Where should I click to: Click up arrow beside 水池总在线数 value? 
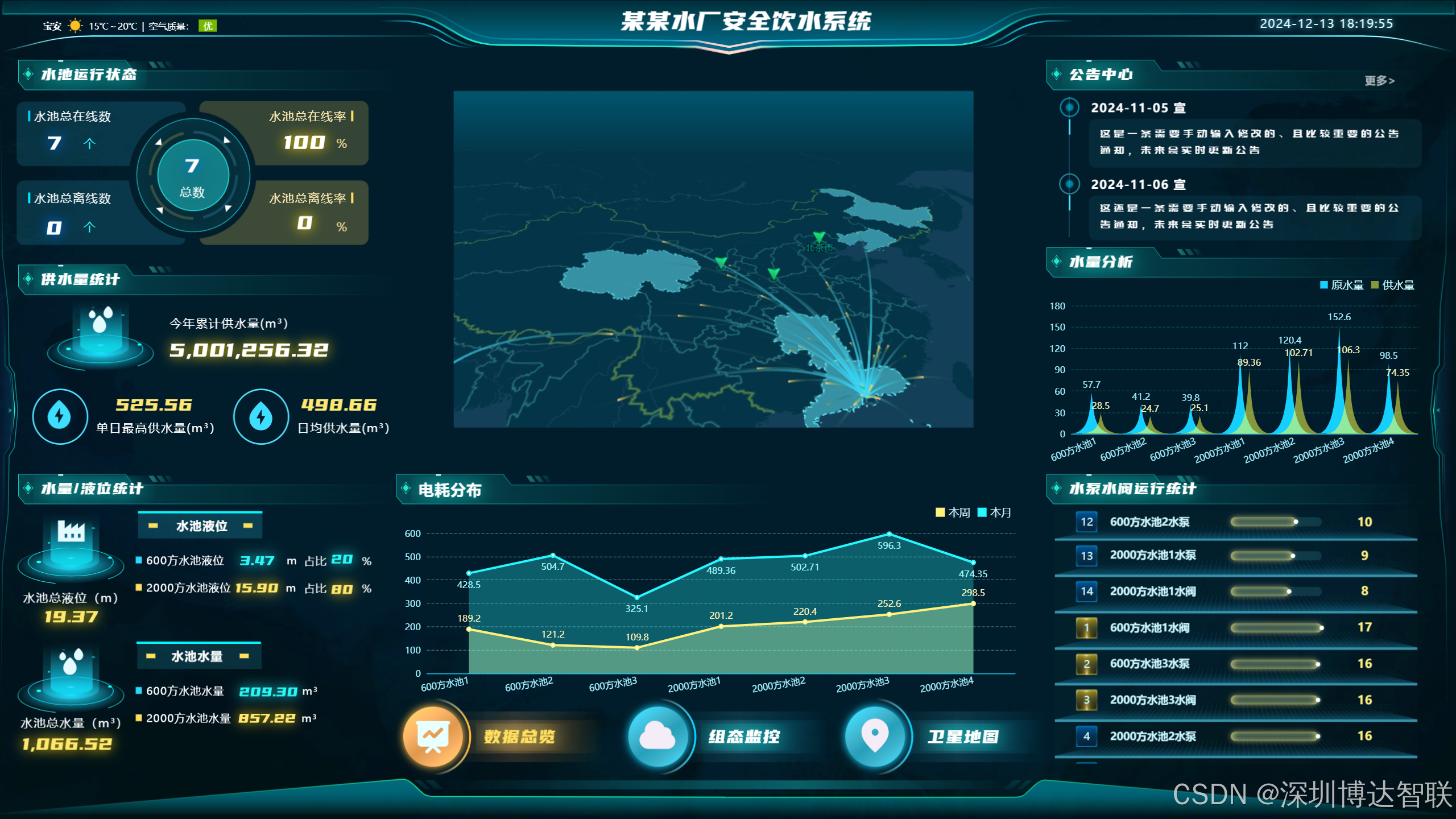click(89, 143)
